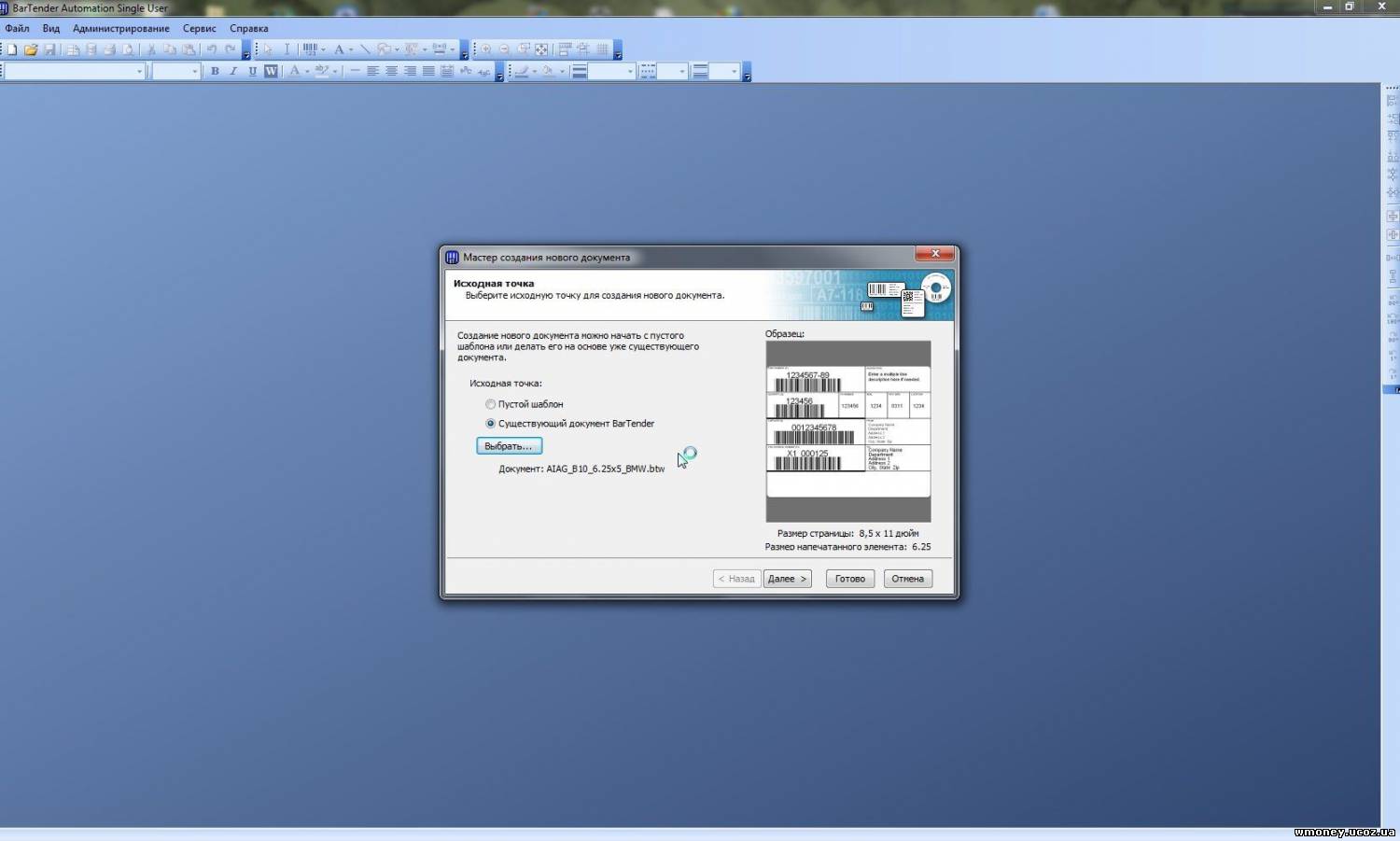Open Print Preview magnifier icon

[x=128, y=49]
